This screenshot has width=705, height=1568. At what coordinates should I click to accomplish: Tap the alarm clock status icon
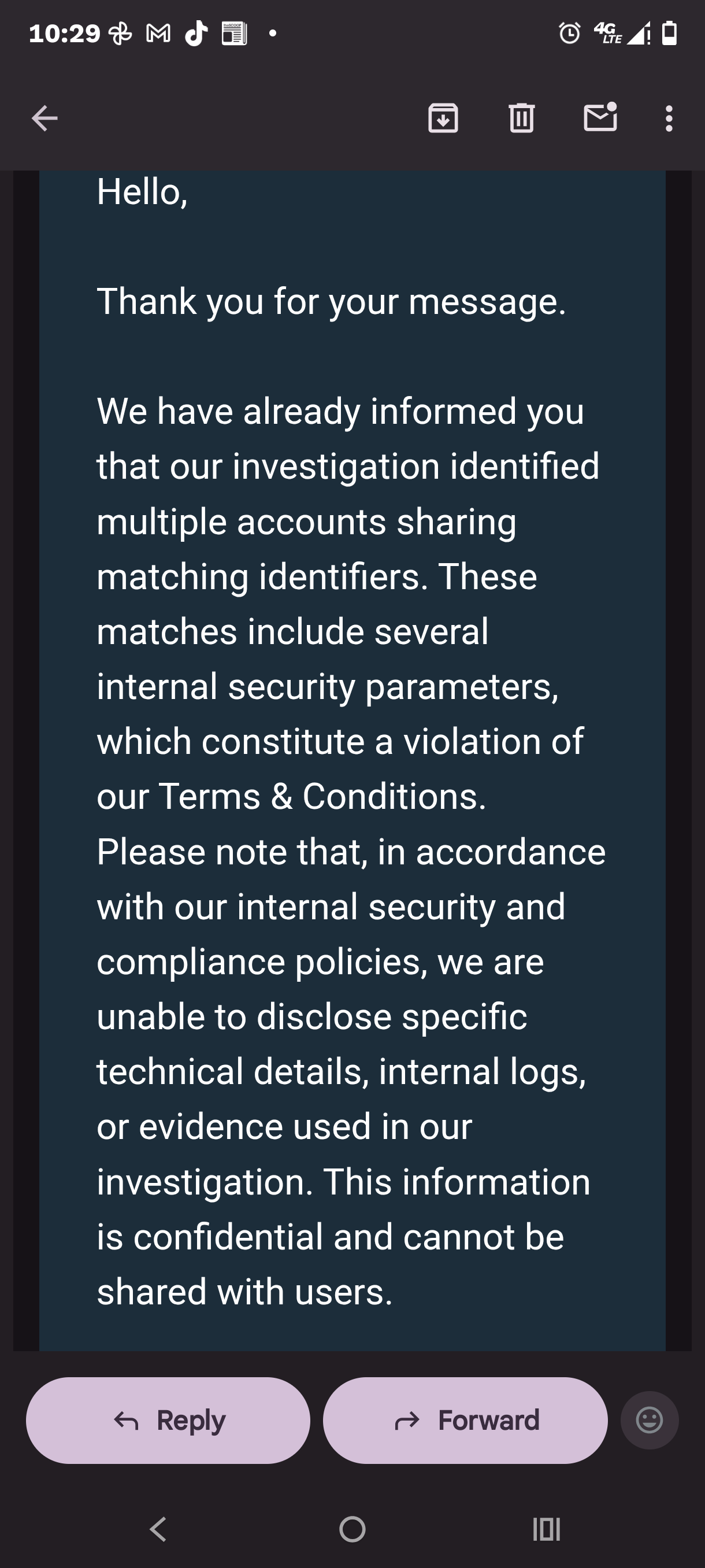coord(570,34)
